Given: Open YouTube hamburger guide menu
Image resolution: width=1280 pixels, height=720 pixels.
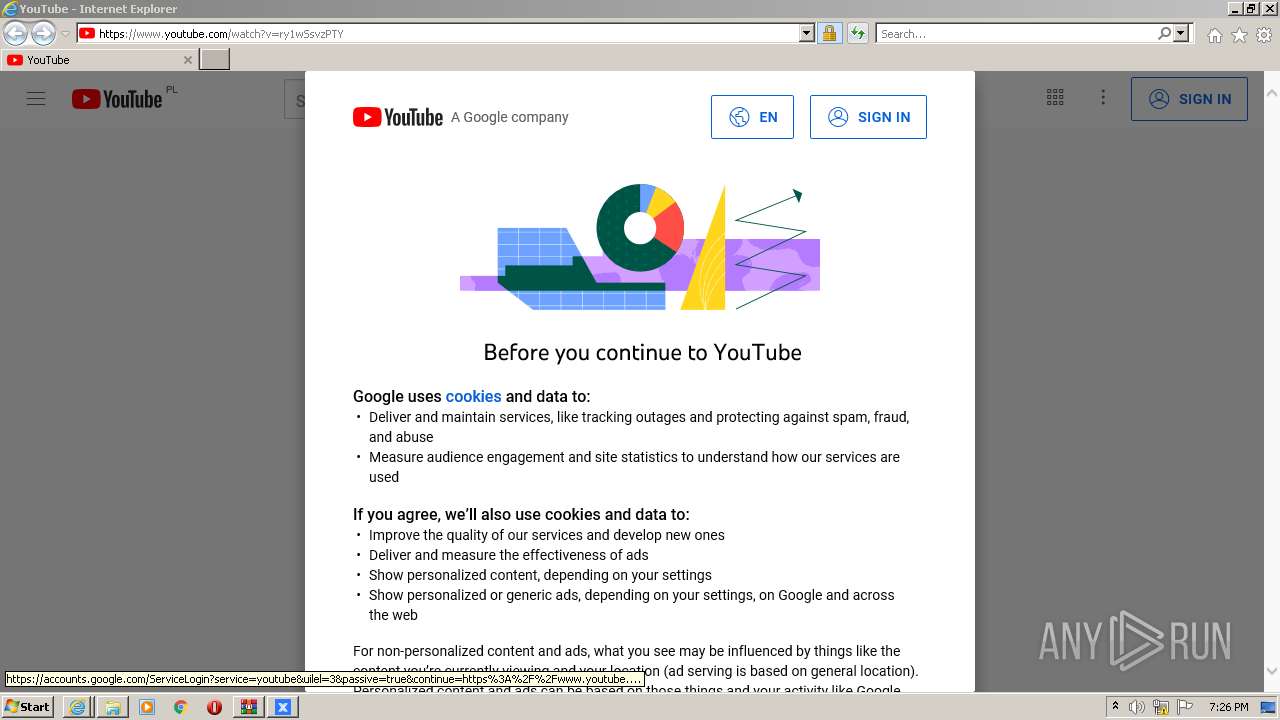Looking at the screenshot, I should (x=36, y=99).
